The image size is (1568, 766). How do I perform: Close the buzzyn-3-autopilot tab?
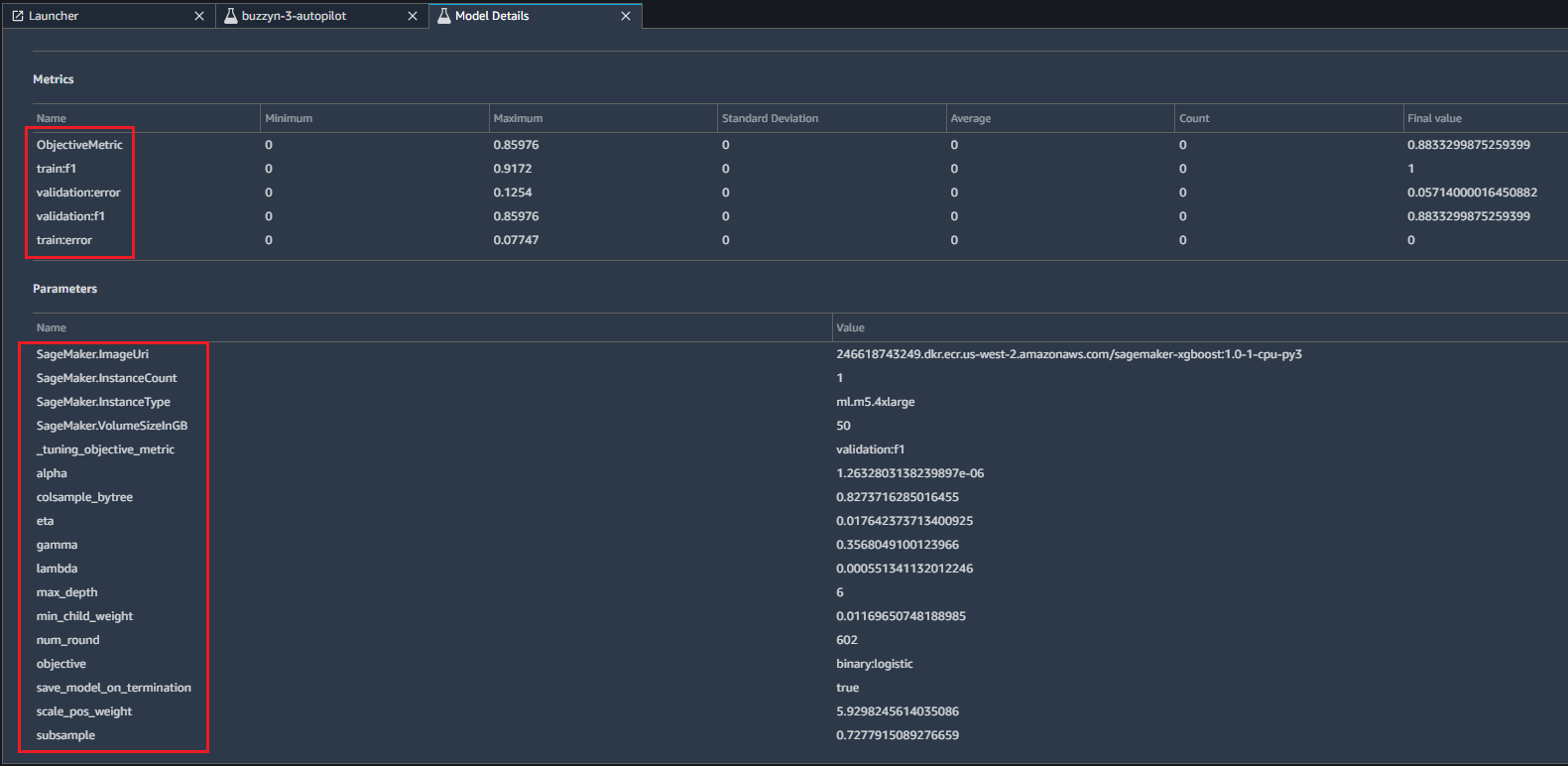point(413,16)
